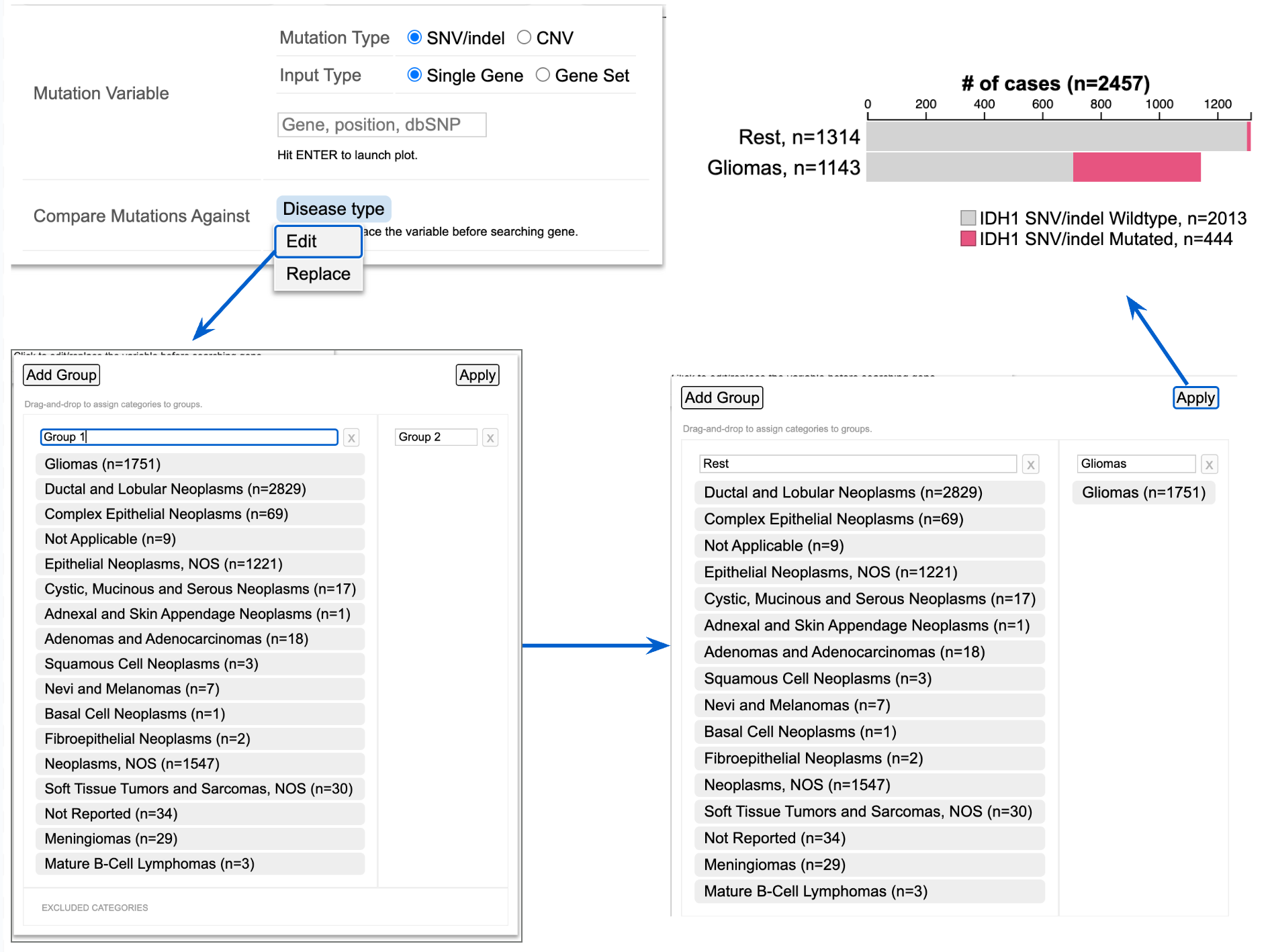
Task: Click the Group 1 name field
Action: point(189,437)
